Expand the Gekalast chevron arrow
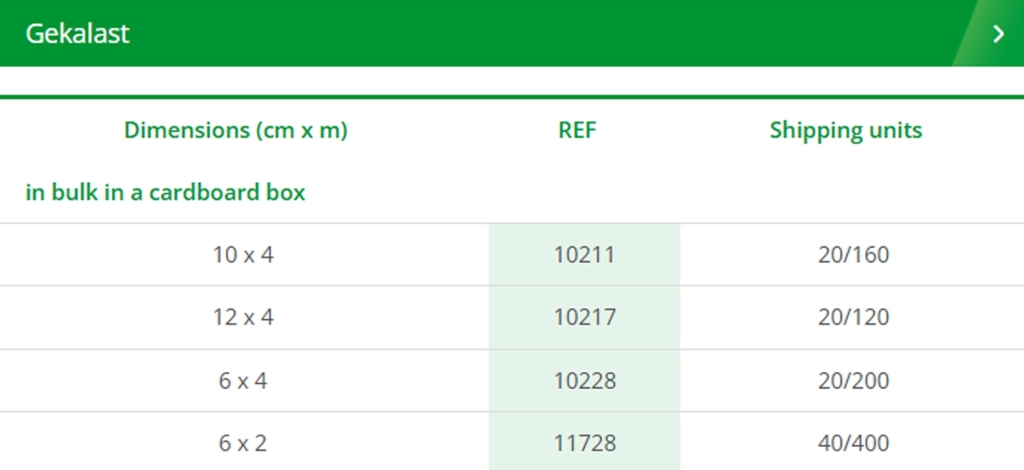 [998, 33]
